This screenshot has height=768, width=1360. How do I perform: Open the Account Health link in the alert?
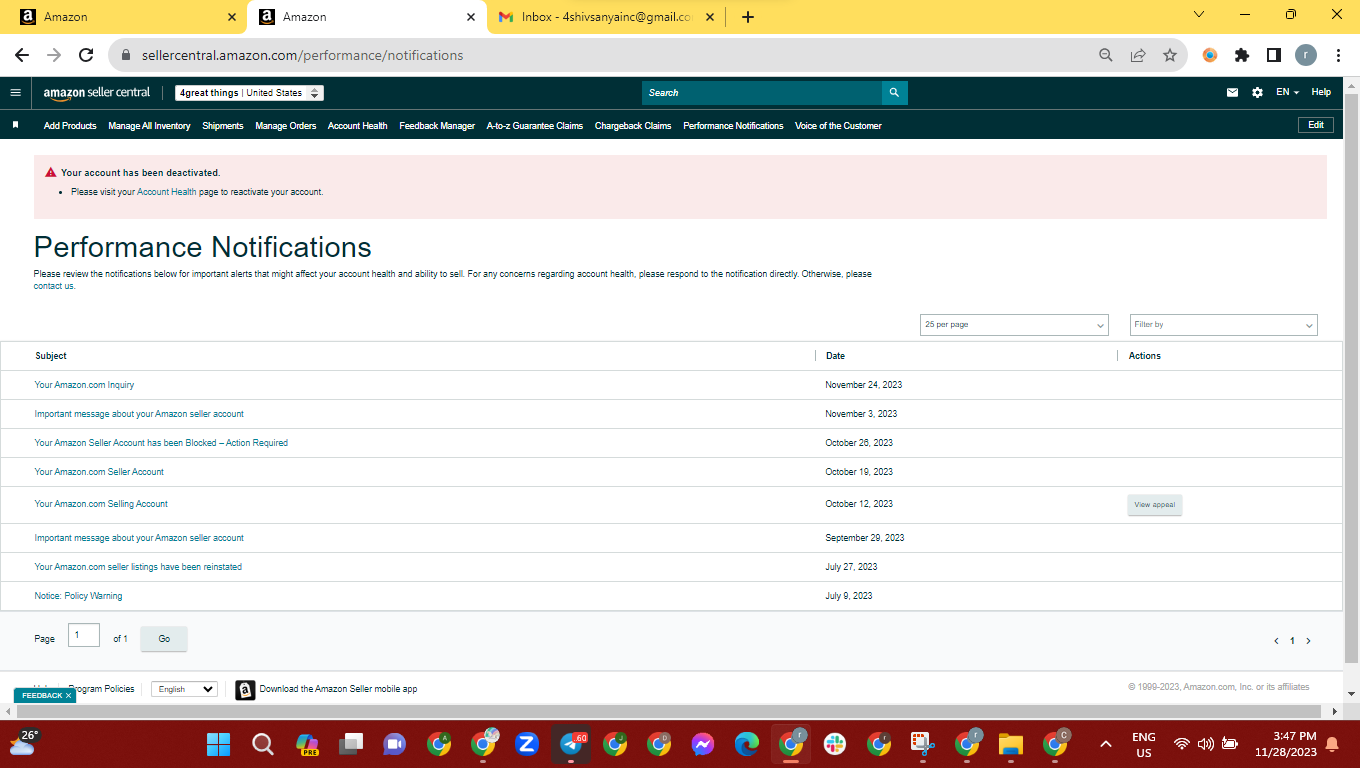167,192
